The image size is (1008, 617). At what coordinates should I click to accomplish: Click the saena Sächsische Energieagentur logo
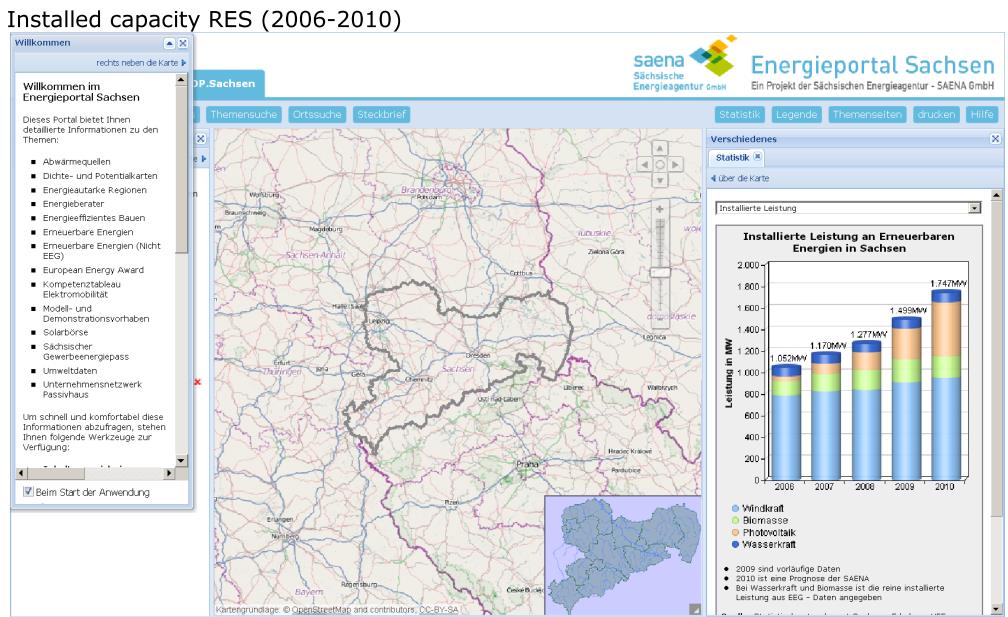[684, 64]
